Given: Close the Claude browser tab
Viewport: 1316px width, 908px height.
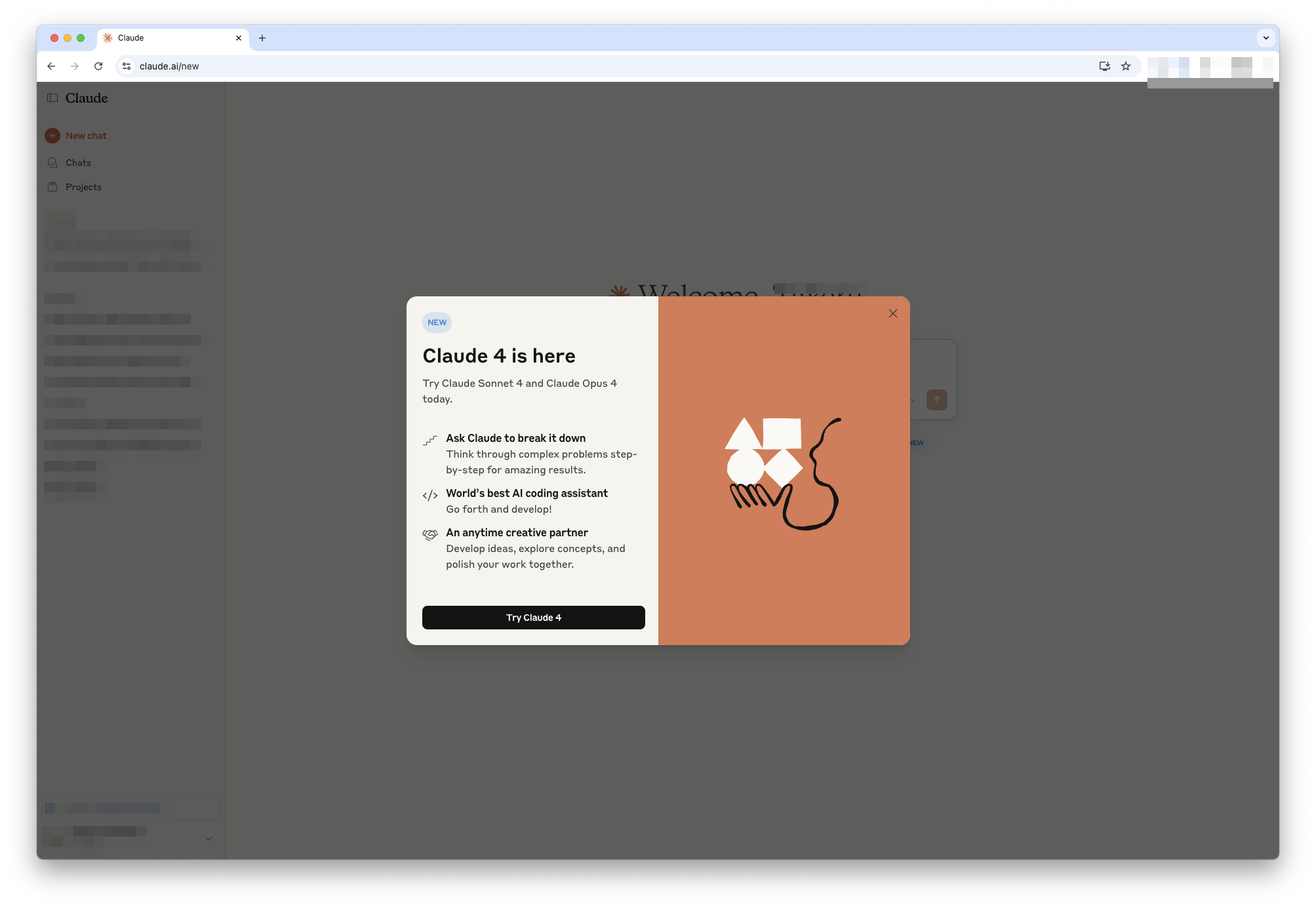Looking at the screenshot, I should 239,38.
